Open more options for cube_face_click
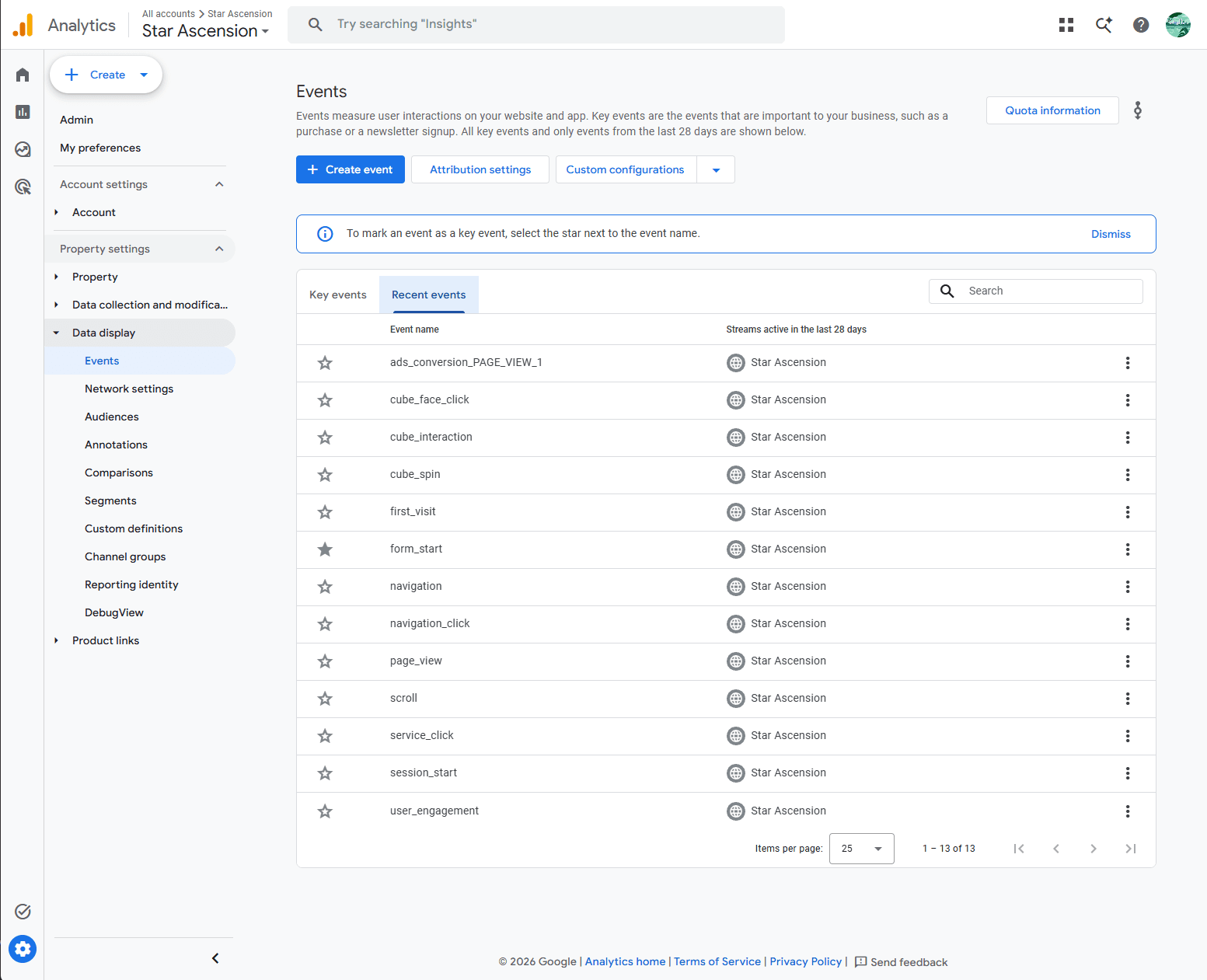This screenshot has height=980, width=1207. pyautogui.click(x=1128, y=400)
